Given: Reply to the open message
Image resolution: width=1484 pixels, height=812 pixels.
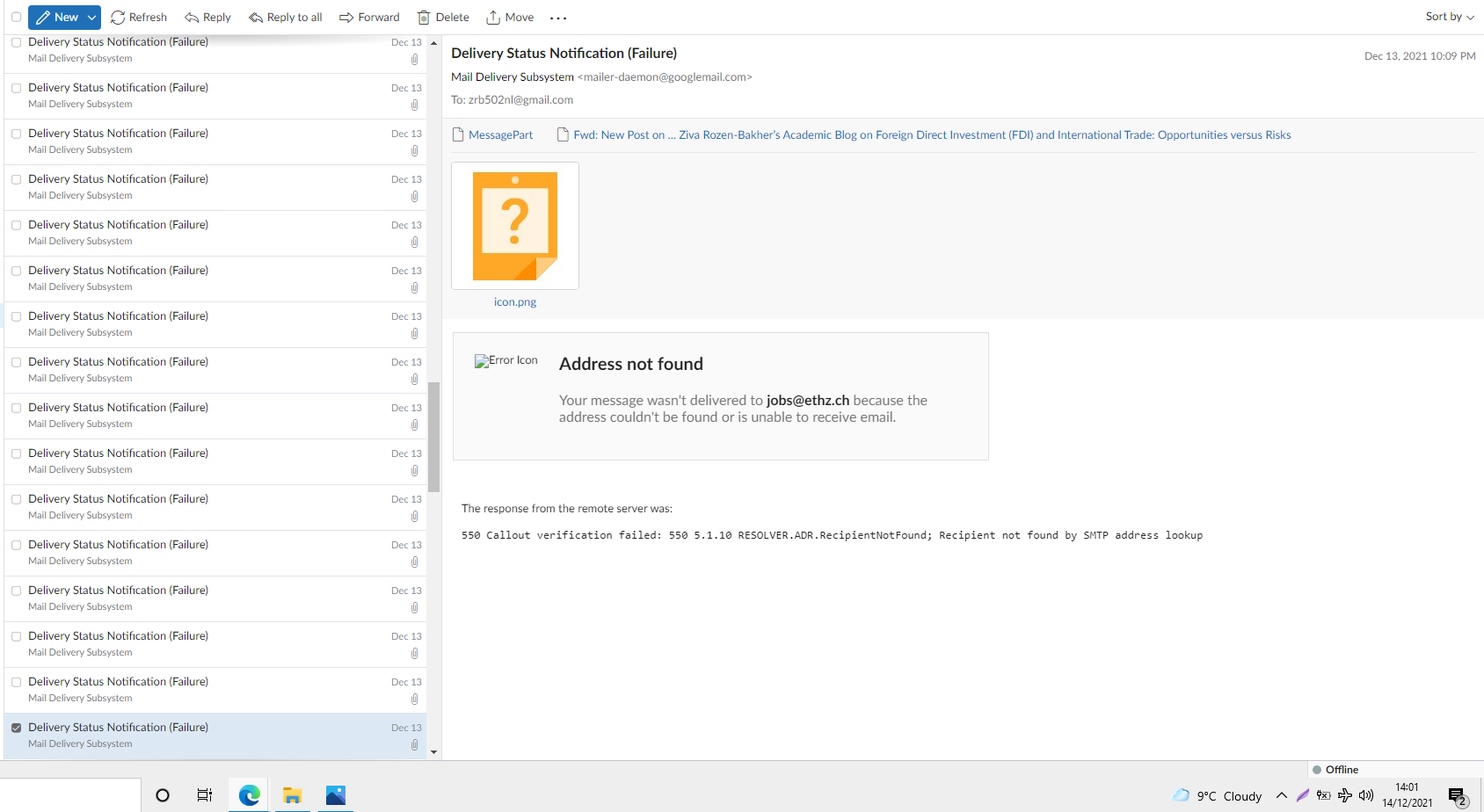Looking at the screenshot, I should tap(207, 18).
